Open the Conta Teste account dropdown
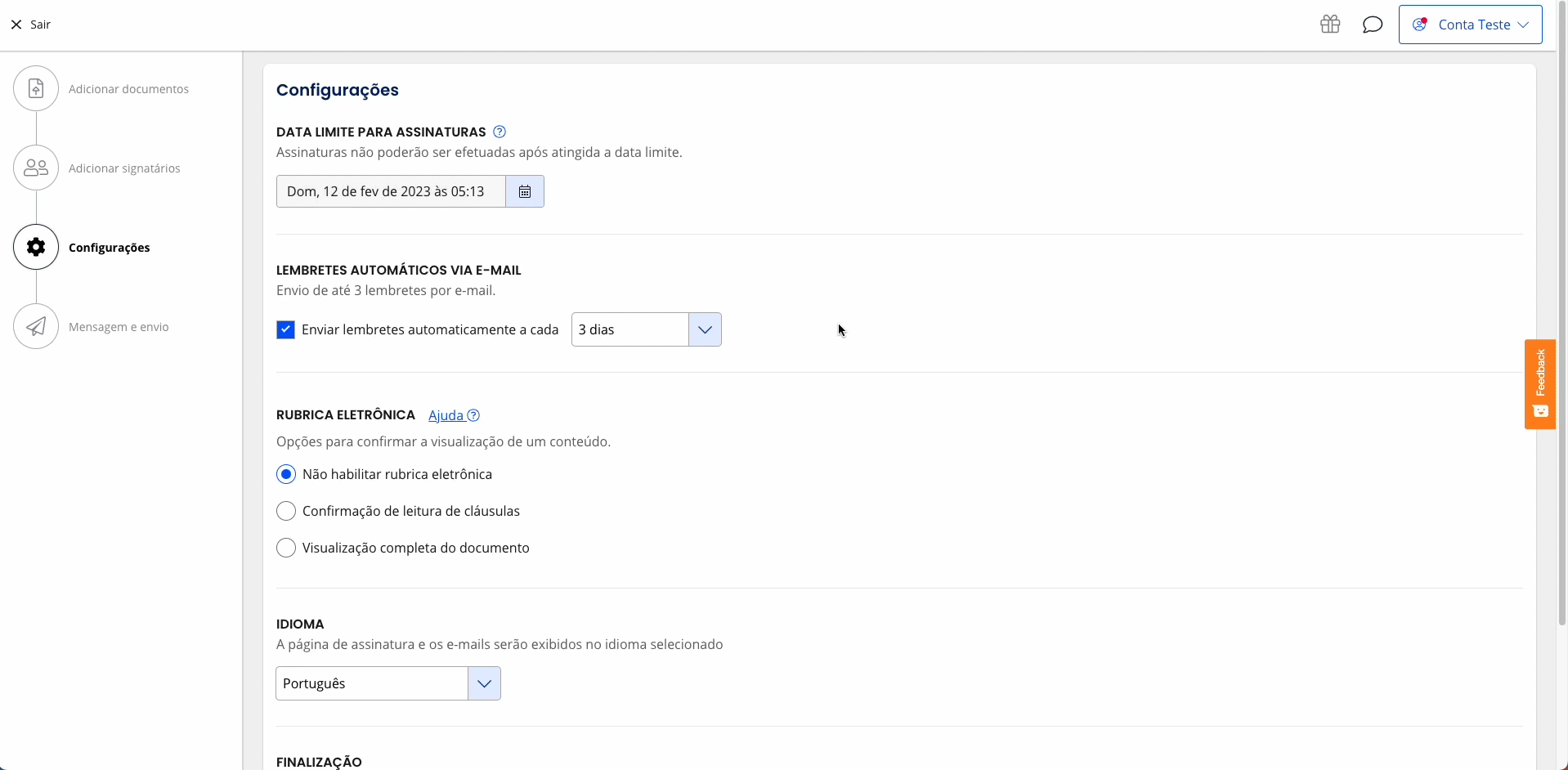Screen dimensions: 1568x770 point(1470,25)
